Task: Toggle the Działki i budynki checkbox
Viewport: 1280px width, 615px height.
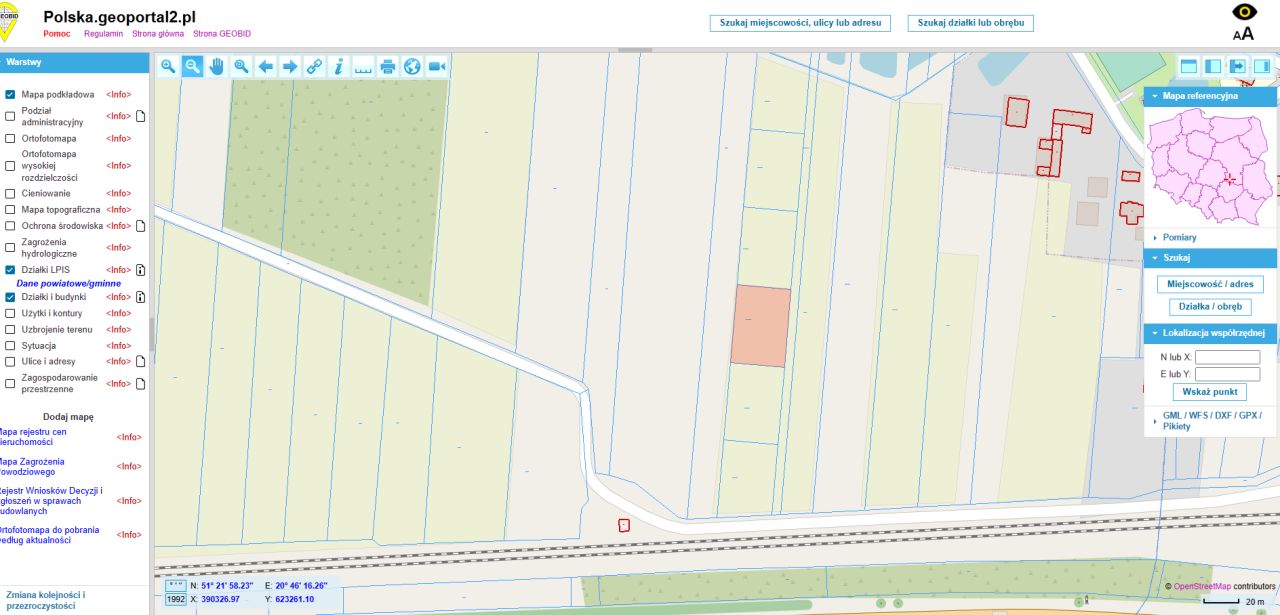Action: (10, 297)
